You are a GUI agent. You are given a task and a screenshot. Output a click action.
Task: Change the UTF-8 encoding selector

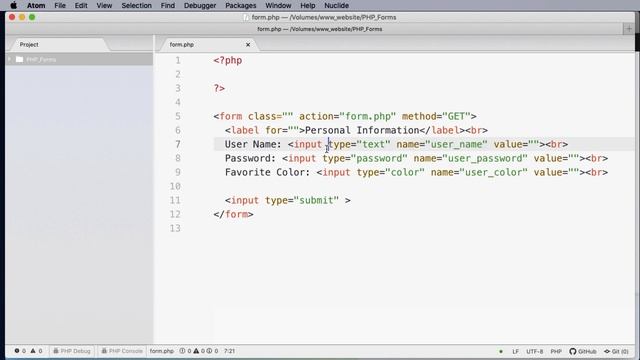click(x=534, y=351)
